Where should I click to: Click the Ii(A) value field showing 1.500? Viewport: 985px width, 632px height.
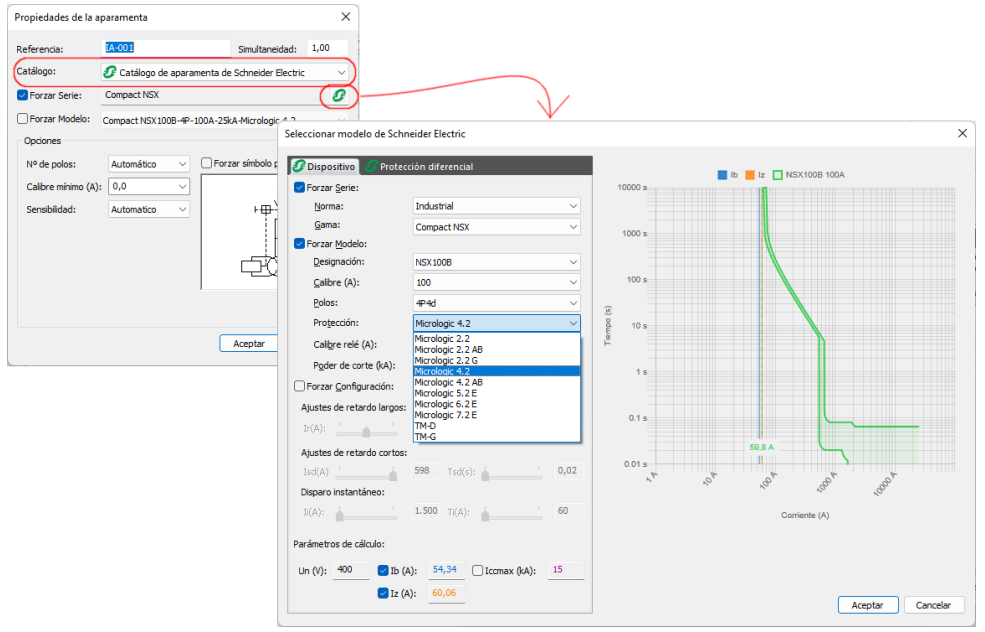pos(426,511)
